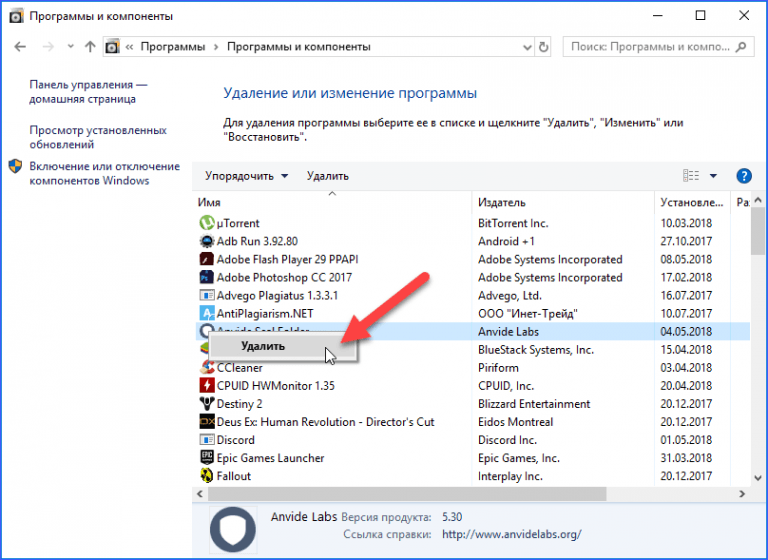Refresh the address bar location
Screen dimensions: 768x560
click(x=543, y=47)
